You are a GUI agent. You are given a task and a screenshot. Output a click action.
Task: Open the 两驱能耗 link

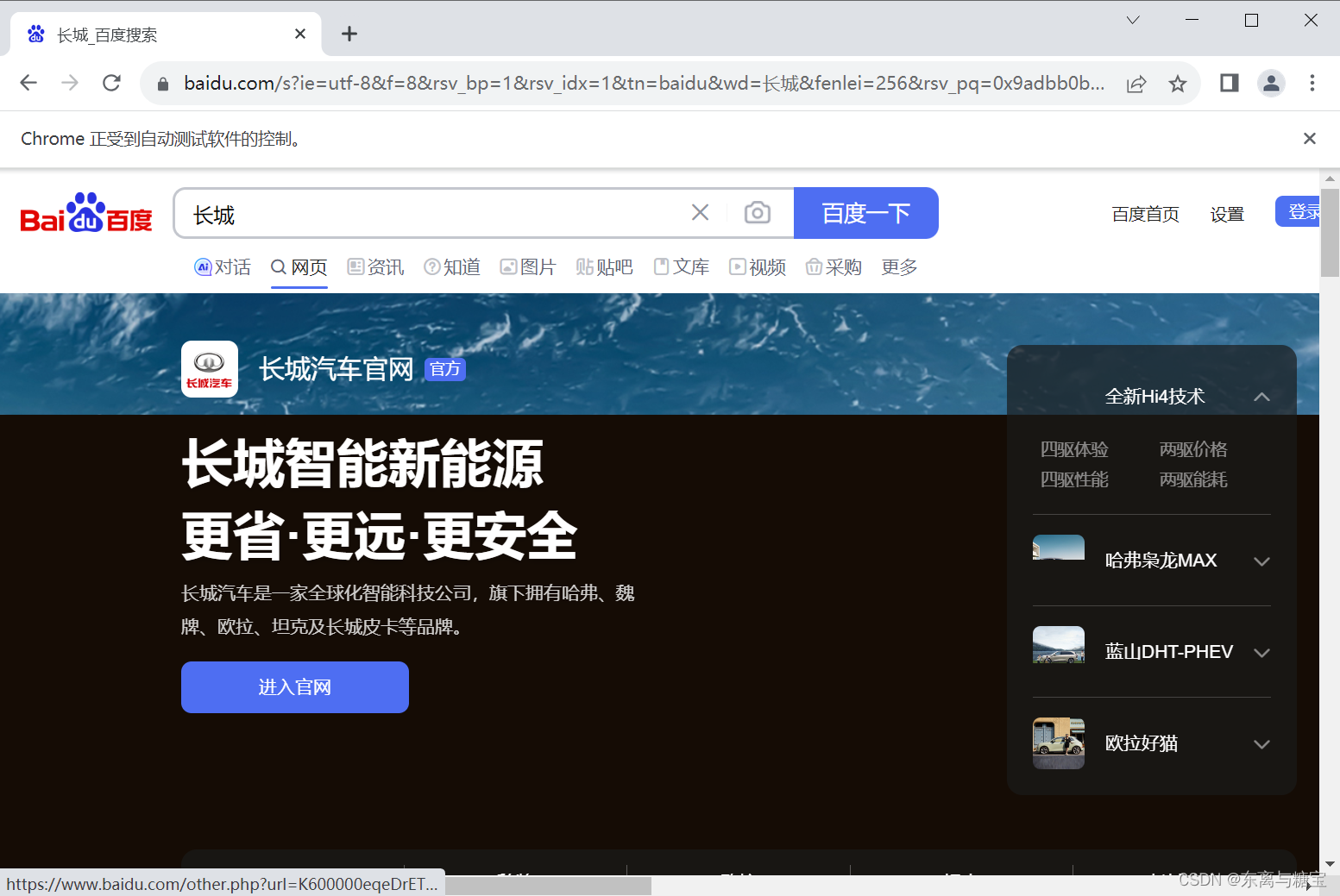pos(1193,479)
